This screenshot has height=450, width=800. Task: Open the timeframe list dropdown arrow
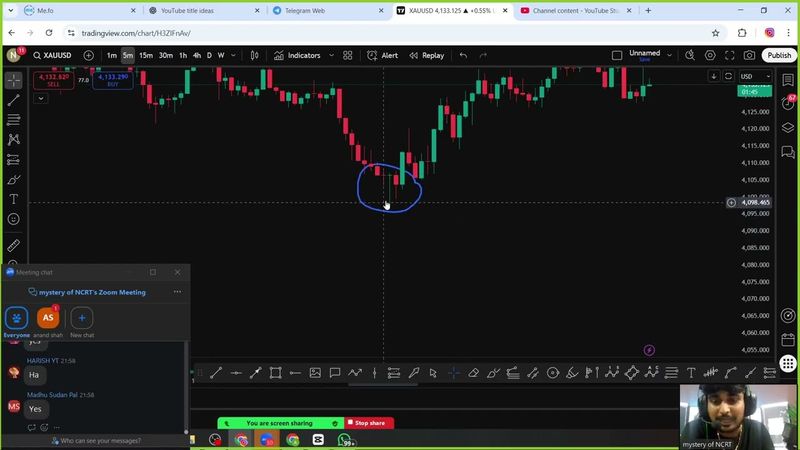pos(234,56)
